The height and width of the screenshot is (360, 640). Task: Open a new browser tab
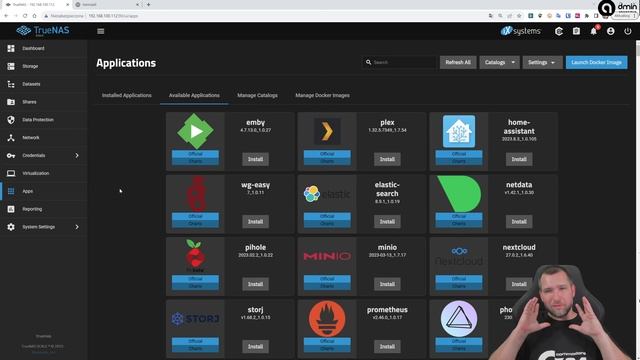point(149,4)
